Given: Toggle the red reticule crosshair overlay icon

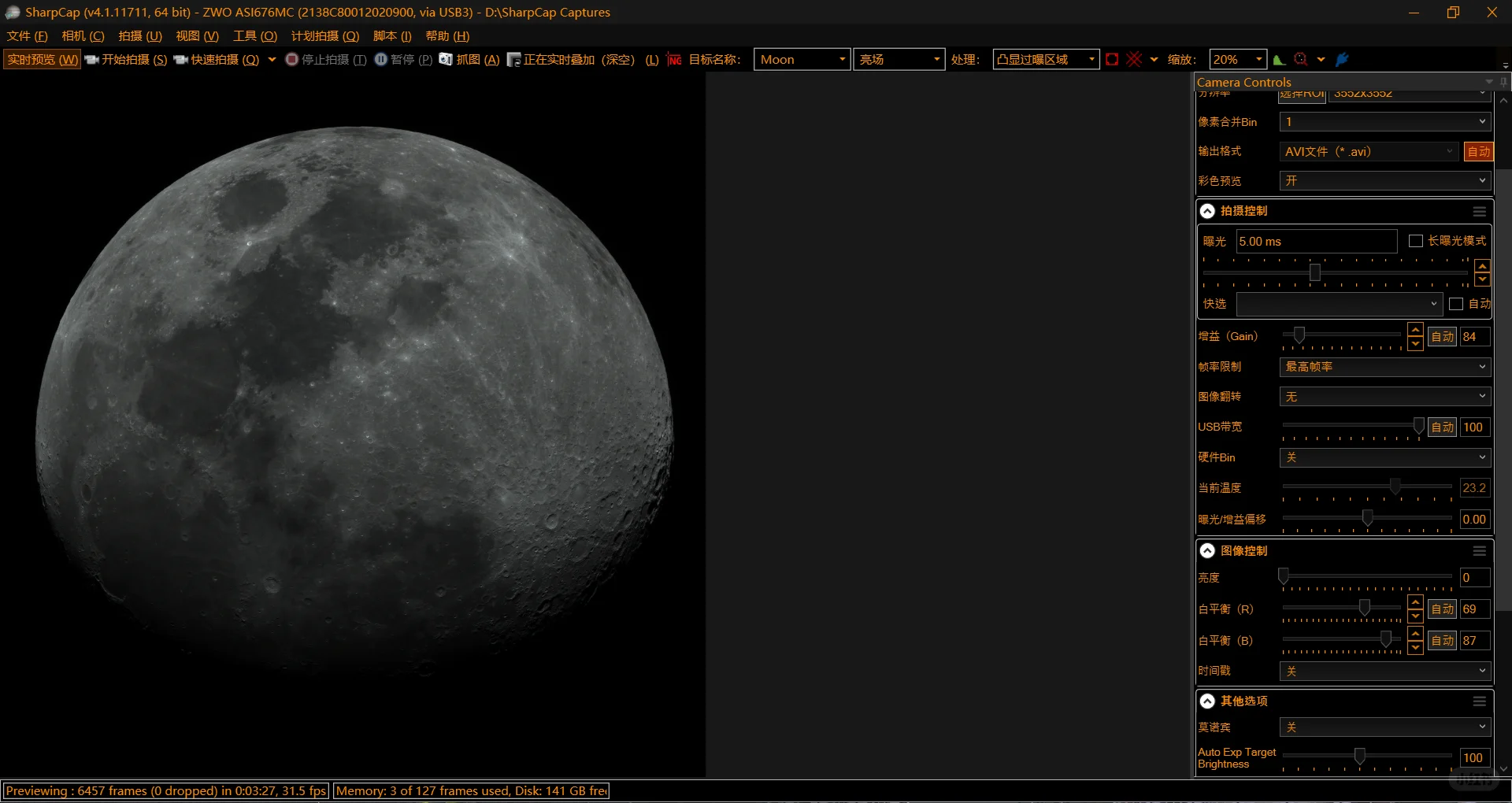Looking at the screenshot, I should (1134, 60).
